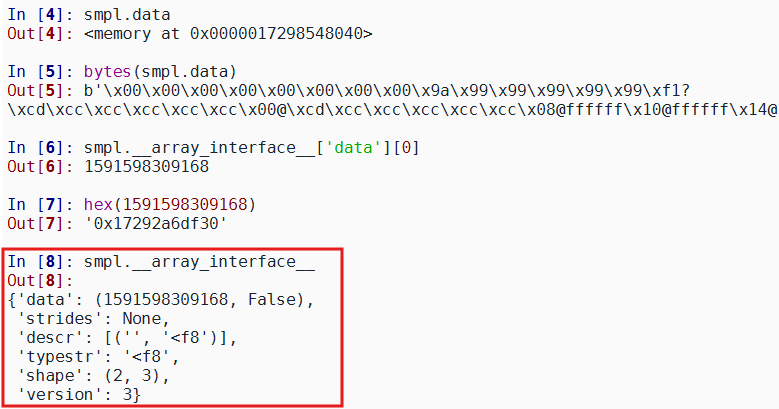Click the second line of bytes output

pyautogui.click(x=390, y=108)
